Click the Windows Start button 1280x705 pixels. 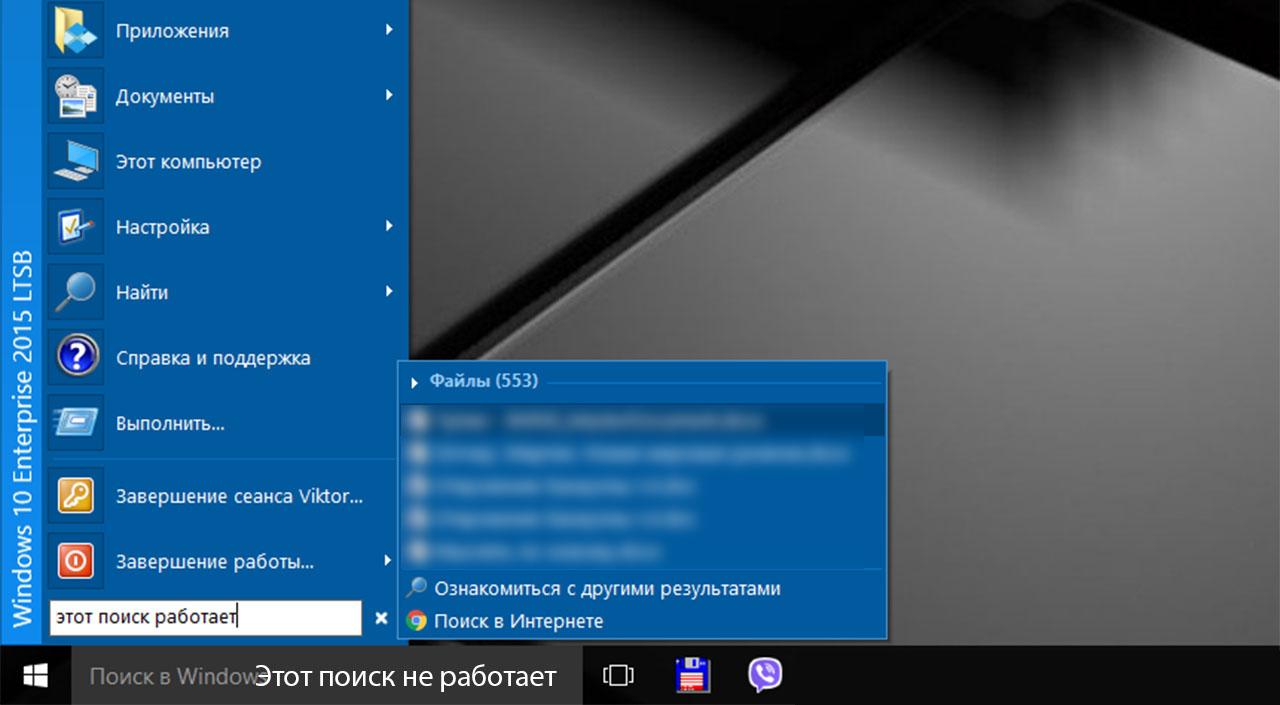36,676
